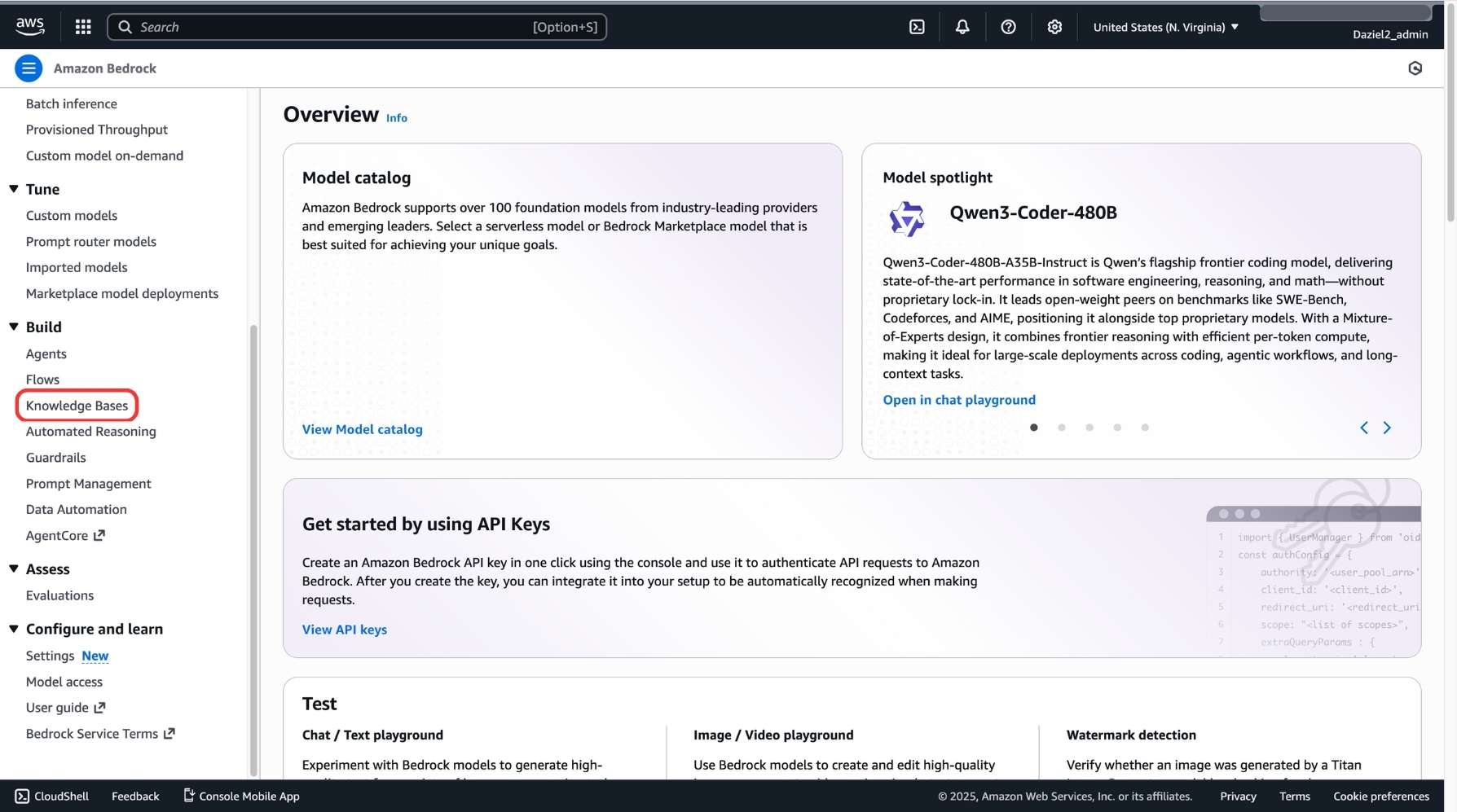Click the search input field
This screenshot has width=1457, height=812.
point(359,26)
